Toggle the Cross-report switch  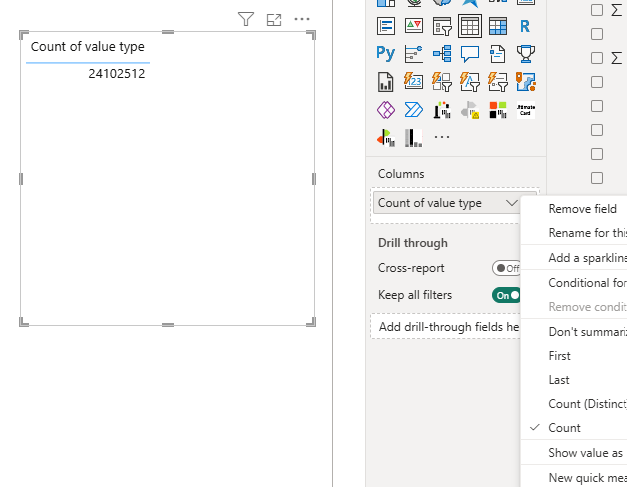click(506, 268)
